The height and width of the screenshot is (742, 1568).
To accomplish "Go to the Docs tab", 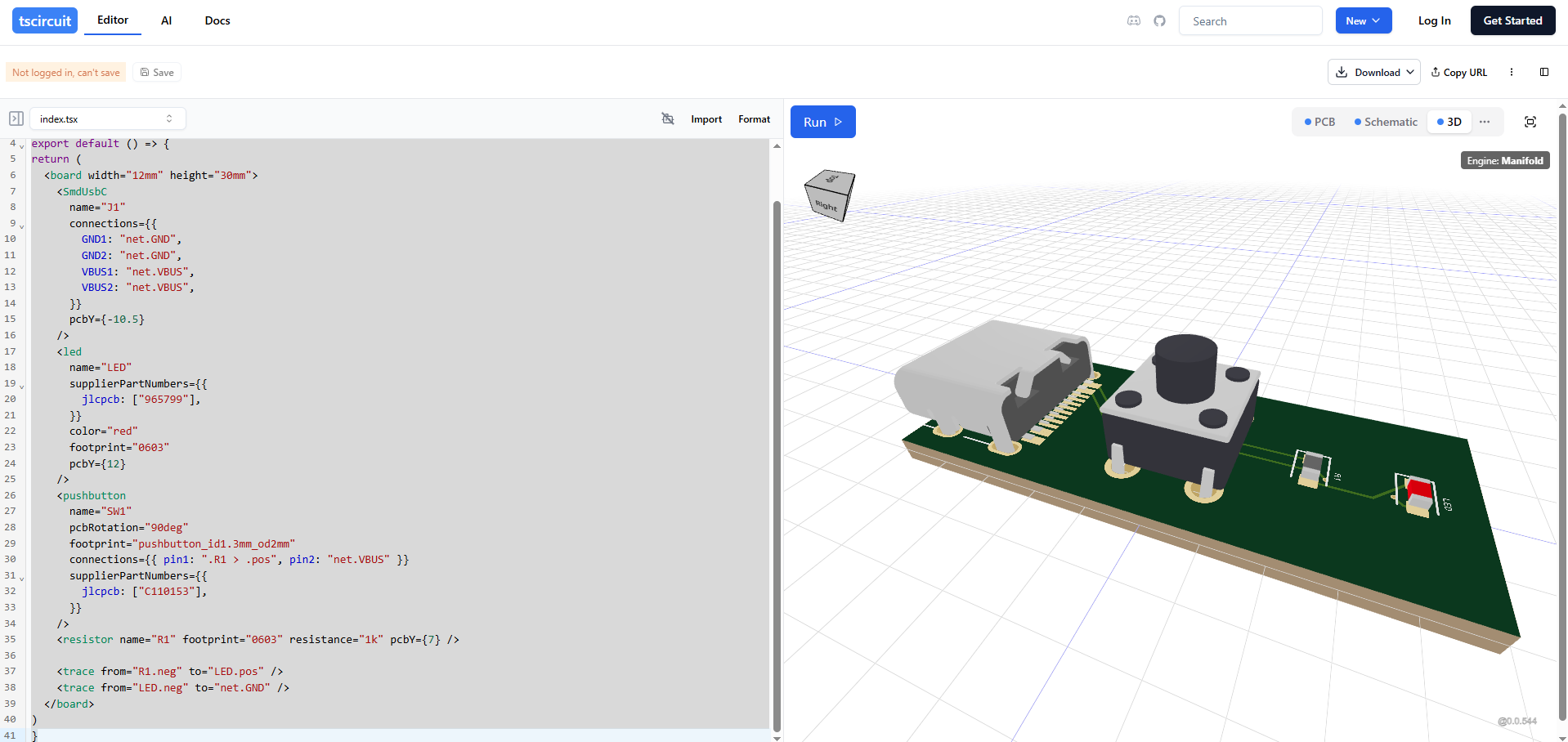I will [x=217, y=21].
